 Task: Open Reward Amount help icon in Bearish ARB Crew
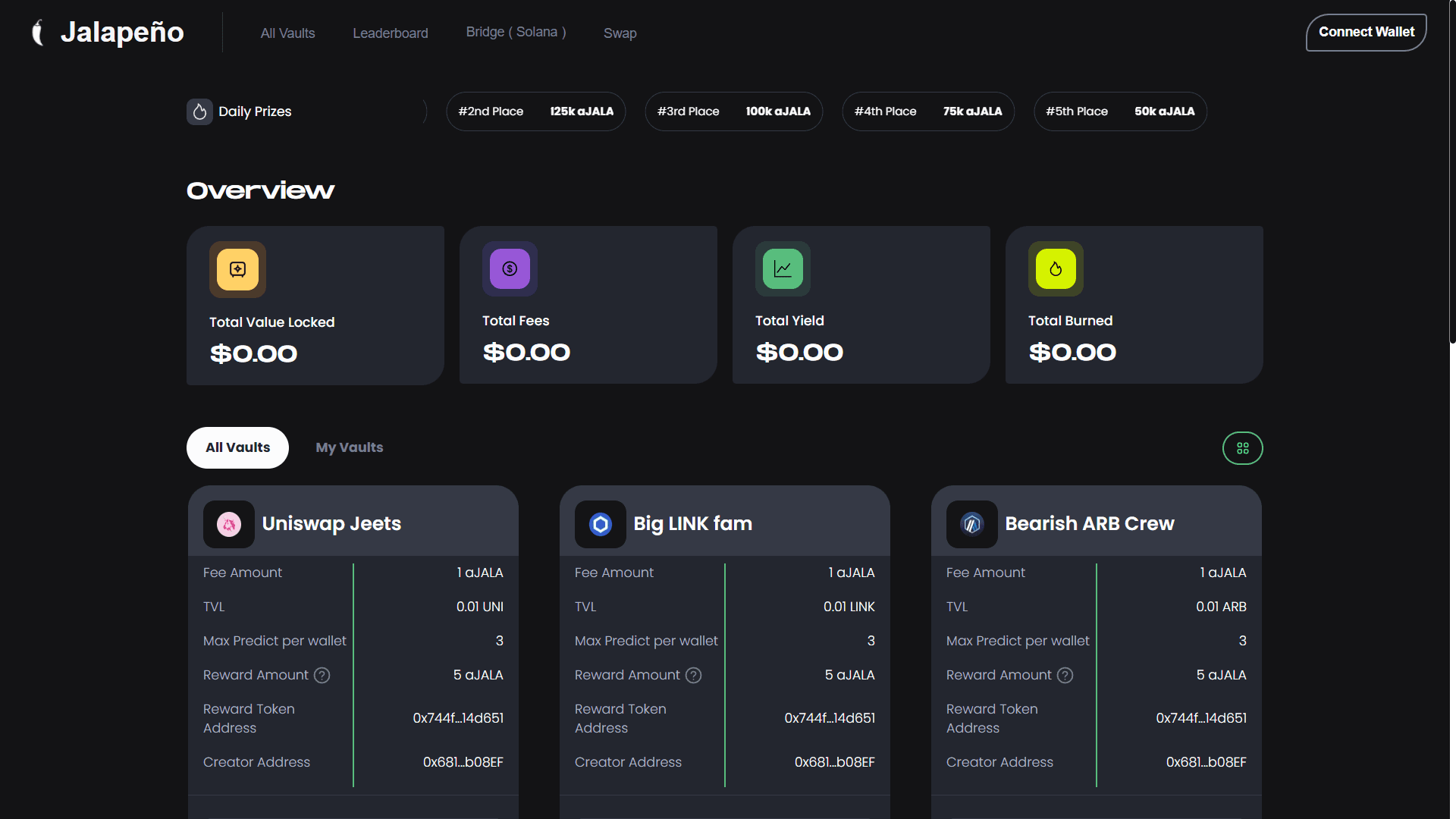(x=1065, y=675)
